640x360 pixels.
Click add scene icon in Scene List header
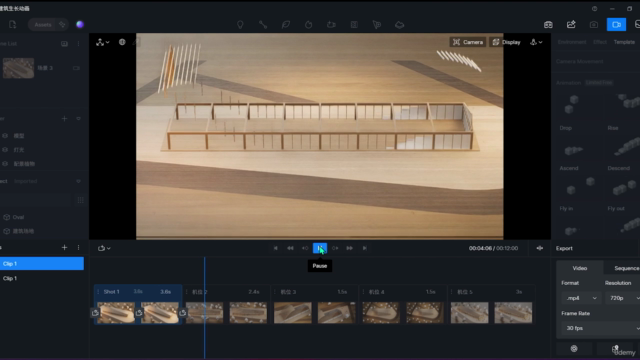pos(64,43)
